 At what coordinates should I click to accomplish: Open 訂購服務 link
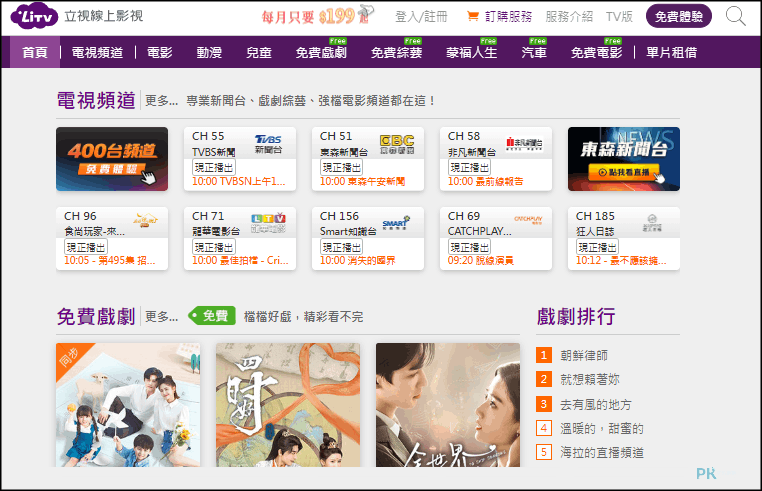pyautogui.click(x=508, y=17)
